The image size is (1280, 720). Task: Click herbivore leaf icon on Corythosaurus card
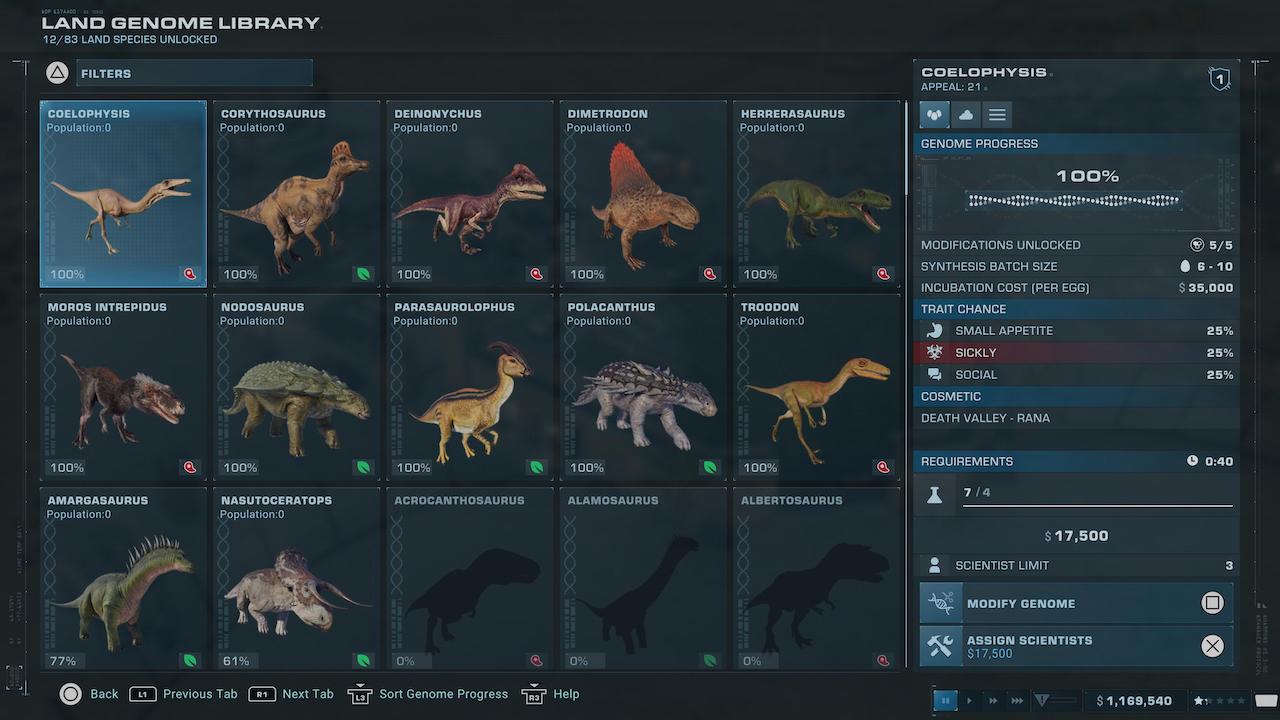coord(364,274)
